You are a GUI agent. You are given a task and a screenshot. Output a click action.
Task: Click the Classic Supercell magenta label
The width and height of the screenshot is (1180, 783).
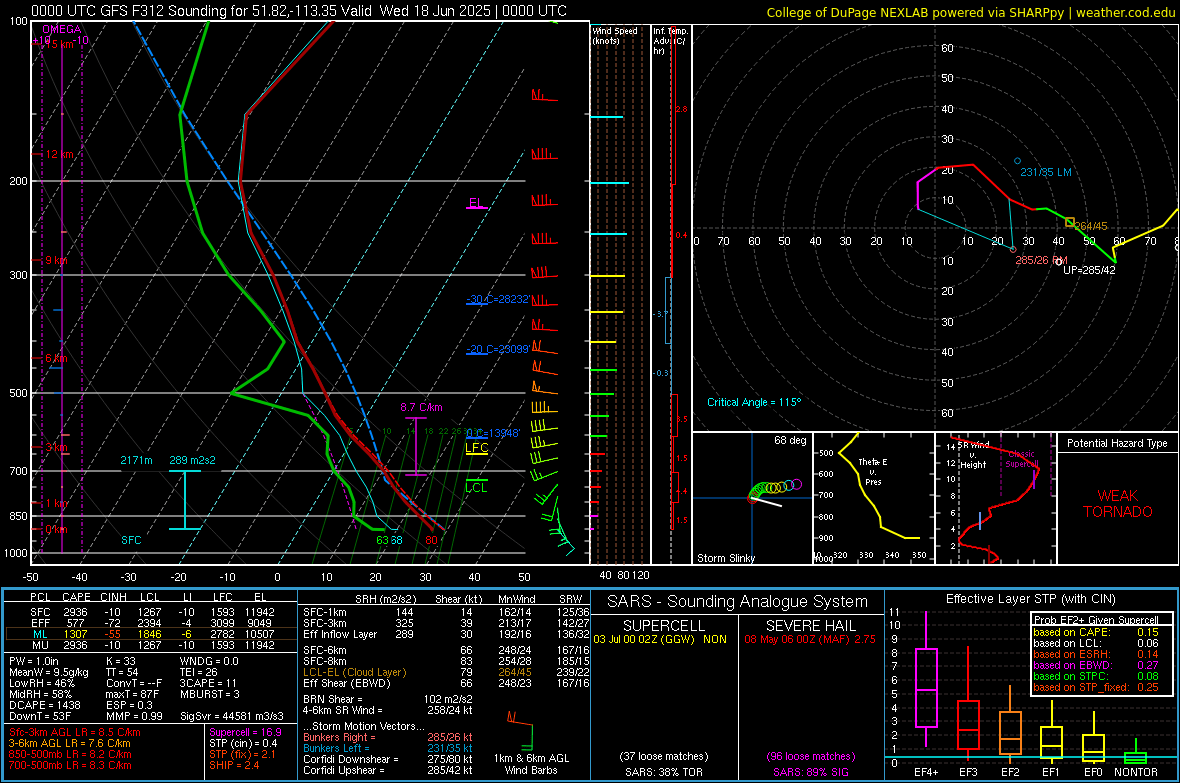1021,459
